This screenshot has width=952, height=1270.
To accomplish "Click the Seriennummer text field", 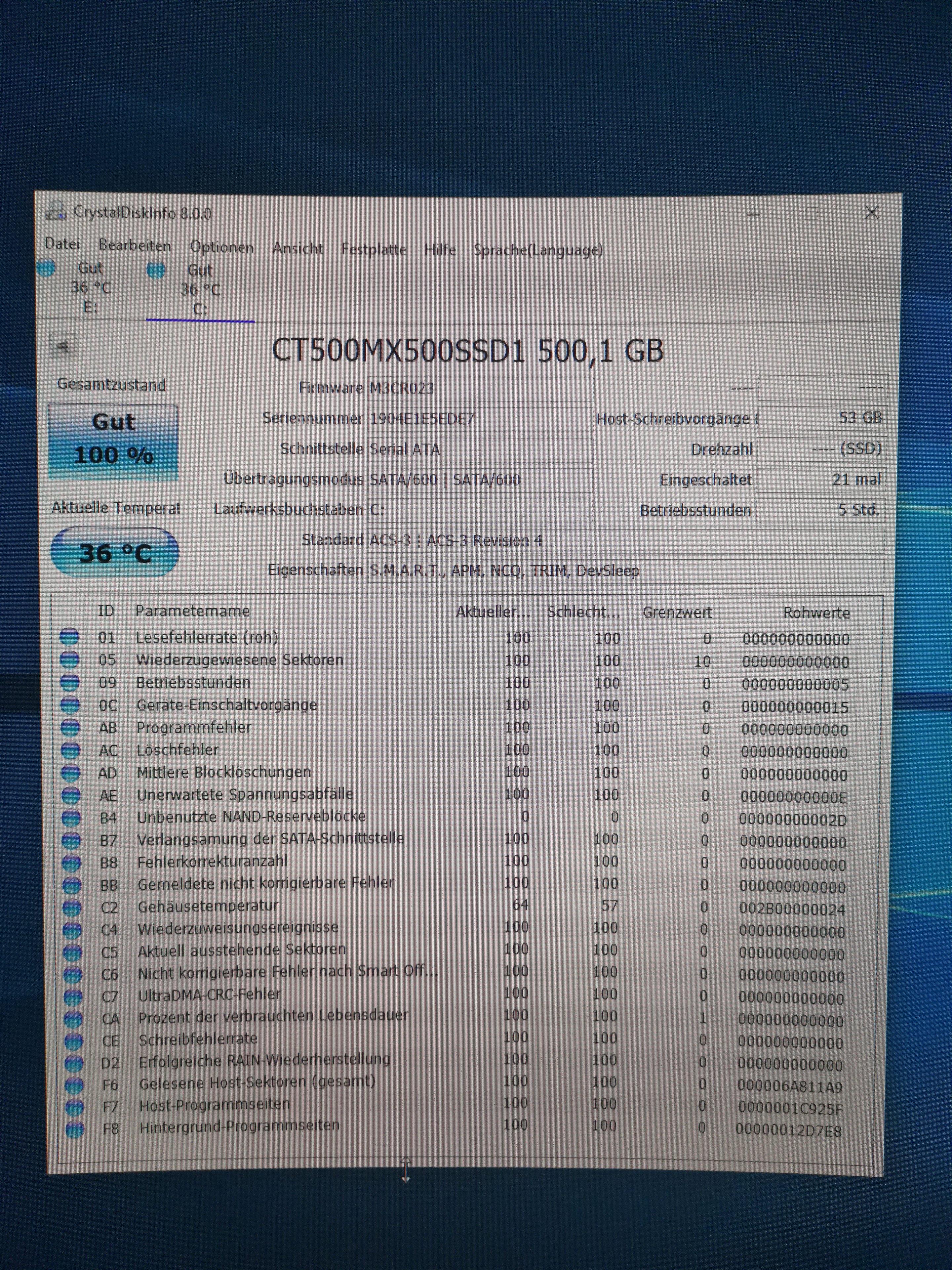I will [480, 419].
